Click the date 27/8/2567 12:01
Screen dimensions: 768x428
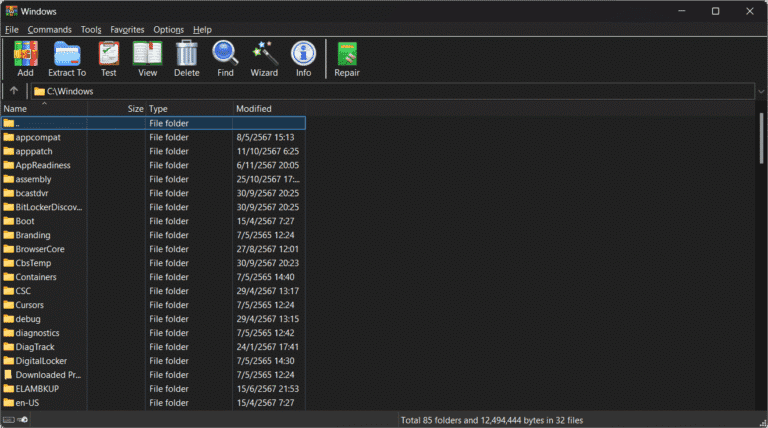pos(268,249)
